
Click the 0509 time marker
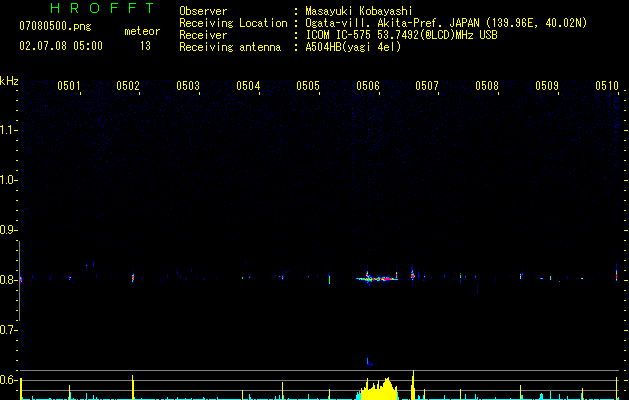coord(547,85)
